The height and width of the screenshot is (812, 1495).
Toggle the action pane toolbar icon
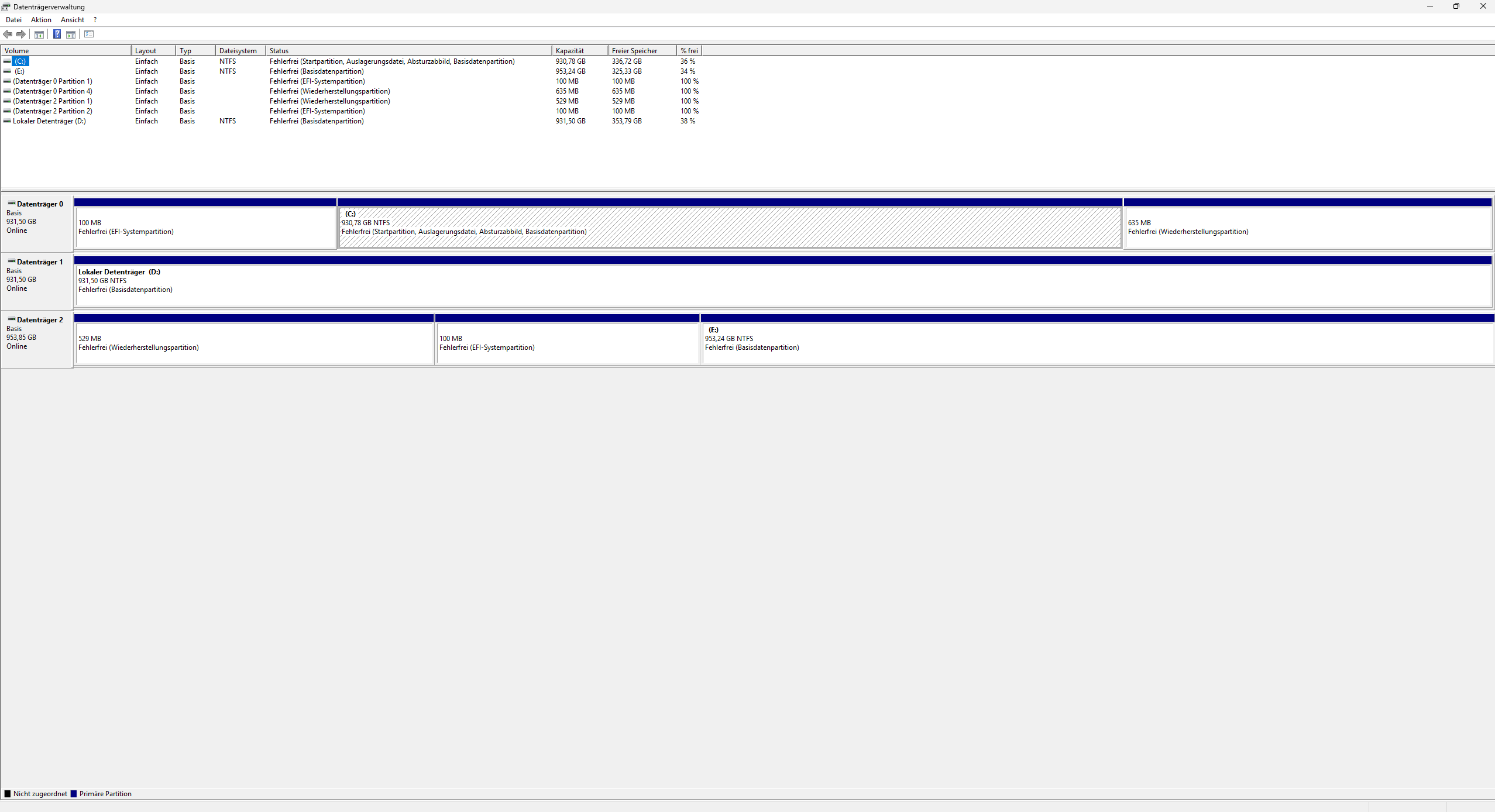coord(71,35)
